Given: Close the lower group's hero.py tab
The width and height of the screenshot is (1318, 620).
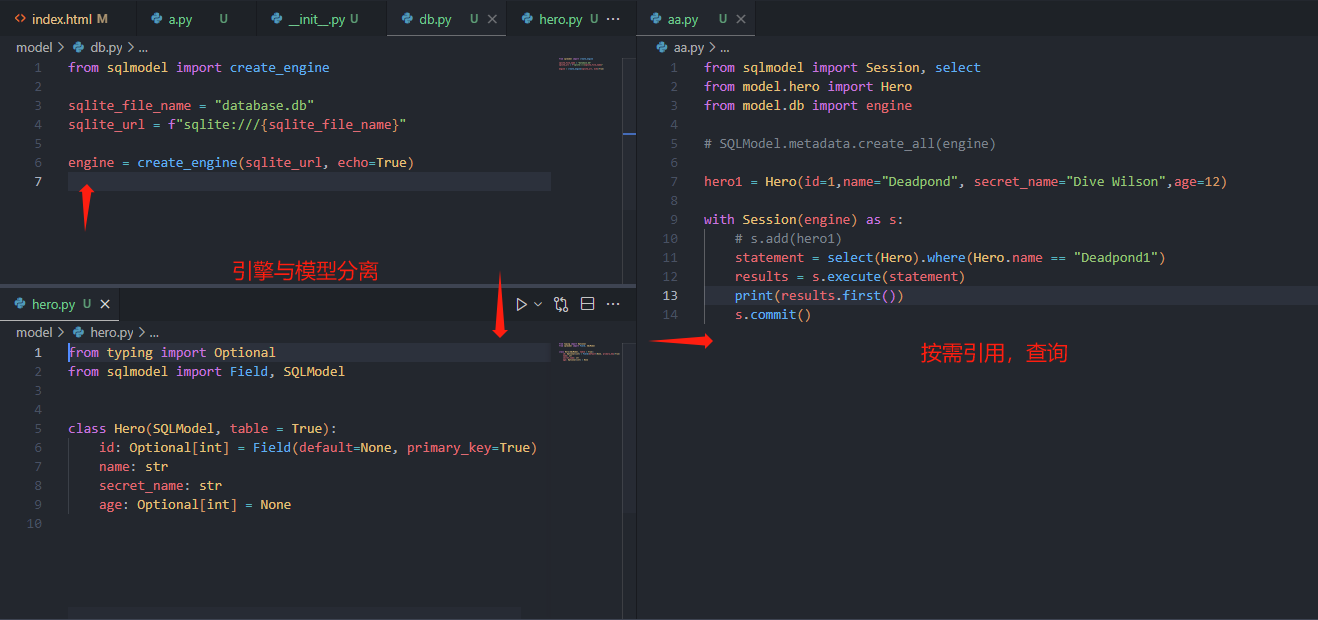Looking at the screenshot, I should pyautogui.click(x=105, y=304).
